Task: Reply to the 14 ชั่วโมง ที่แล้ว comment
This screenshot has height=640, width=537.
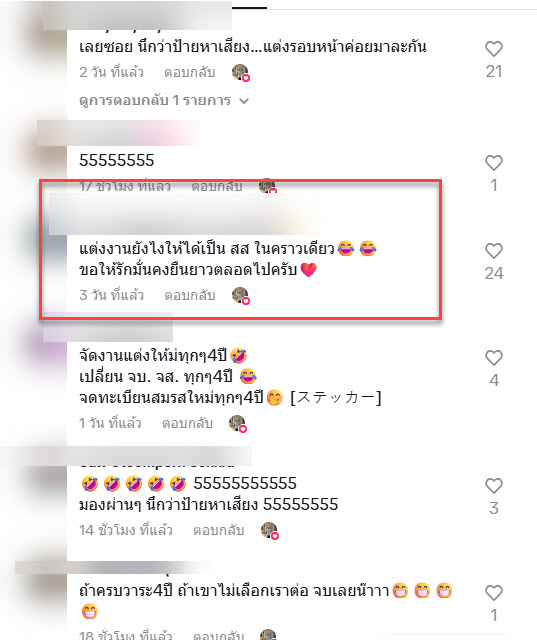Action: pos(218,530)
